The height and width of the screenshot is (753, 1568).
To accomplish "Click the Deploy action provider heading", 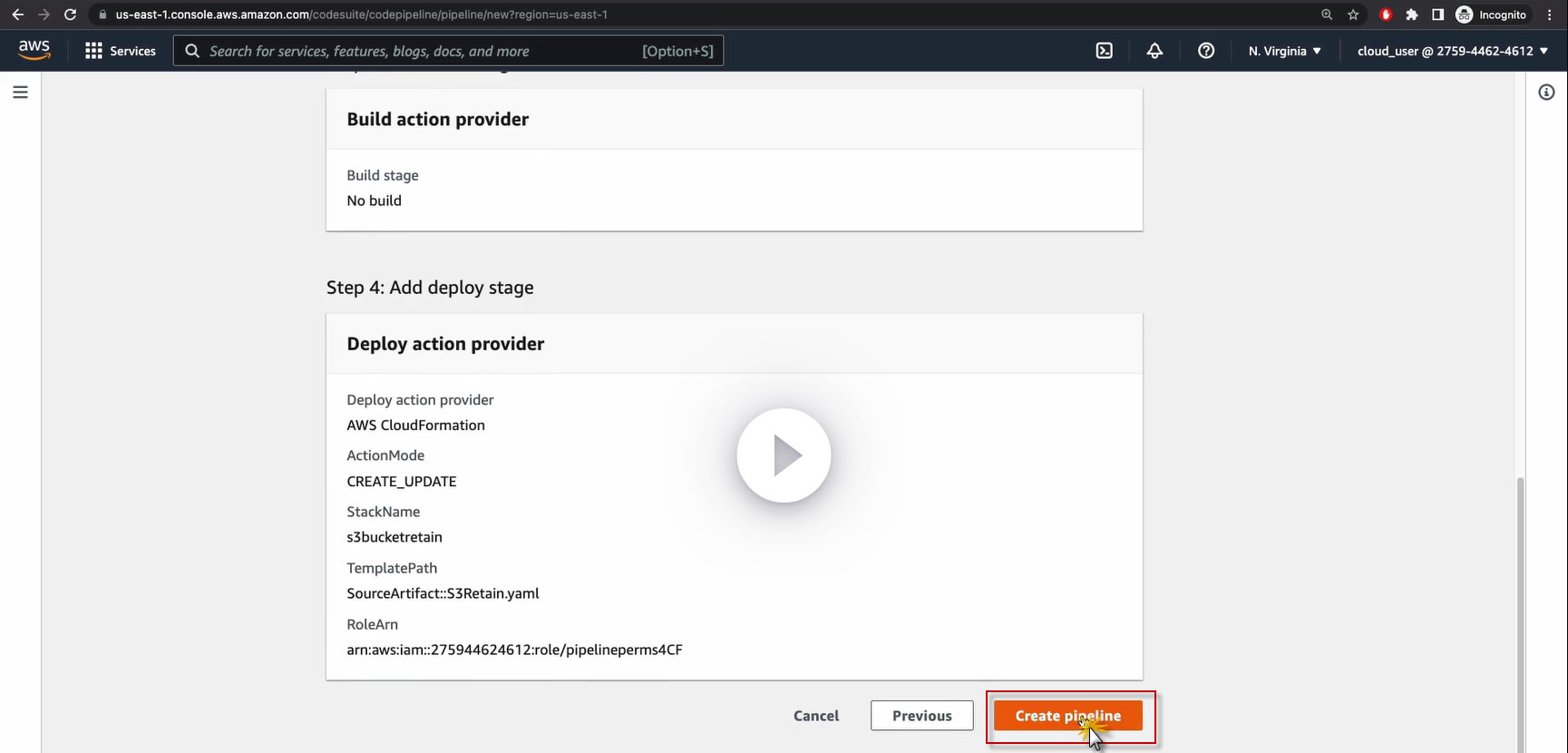I will (445, 344).
